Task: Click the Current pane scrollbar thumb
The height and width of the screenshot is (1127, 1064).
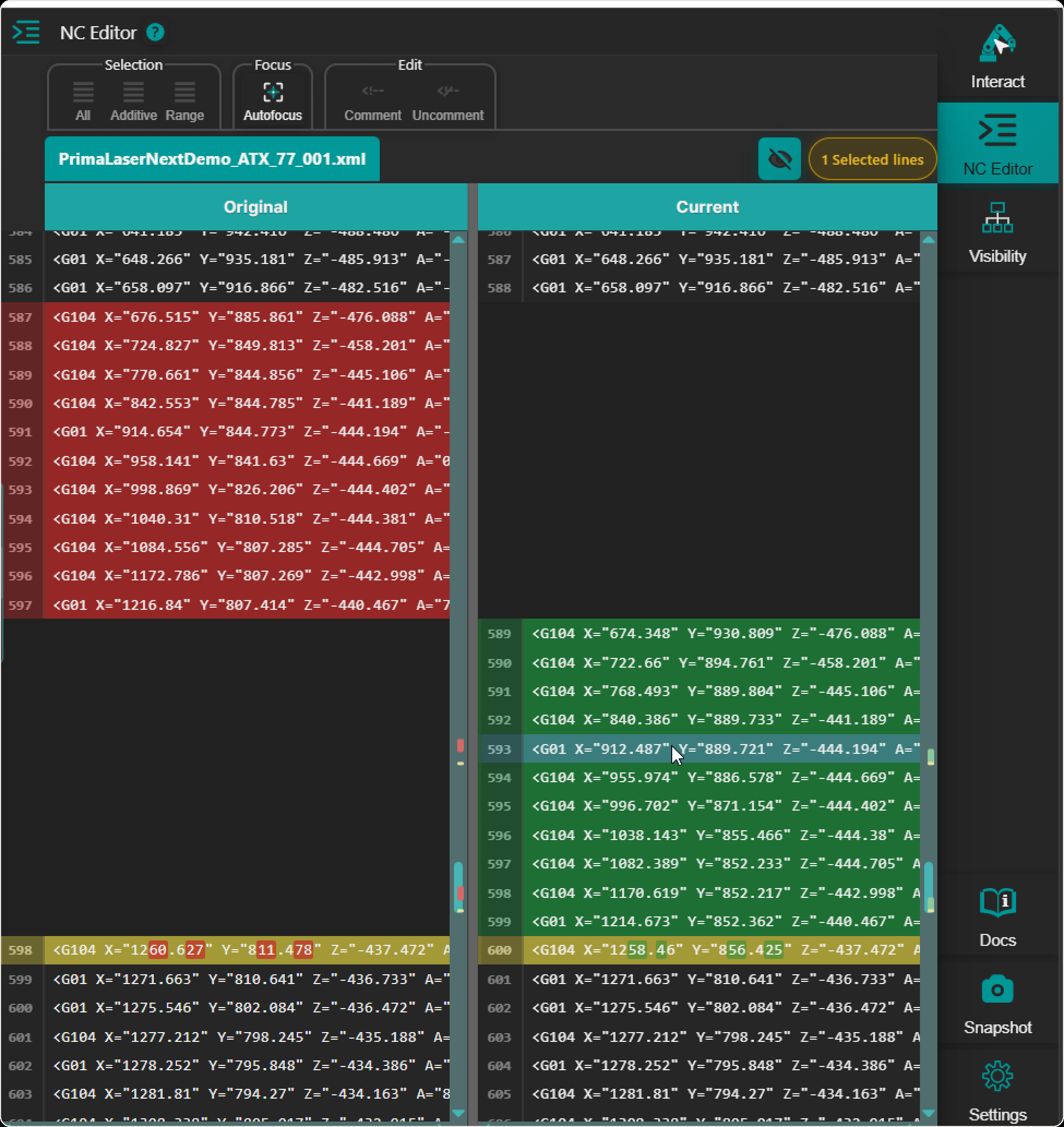Action: (x=929, y=886)
